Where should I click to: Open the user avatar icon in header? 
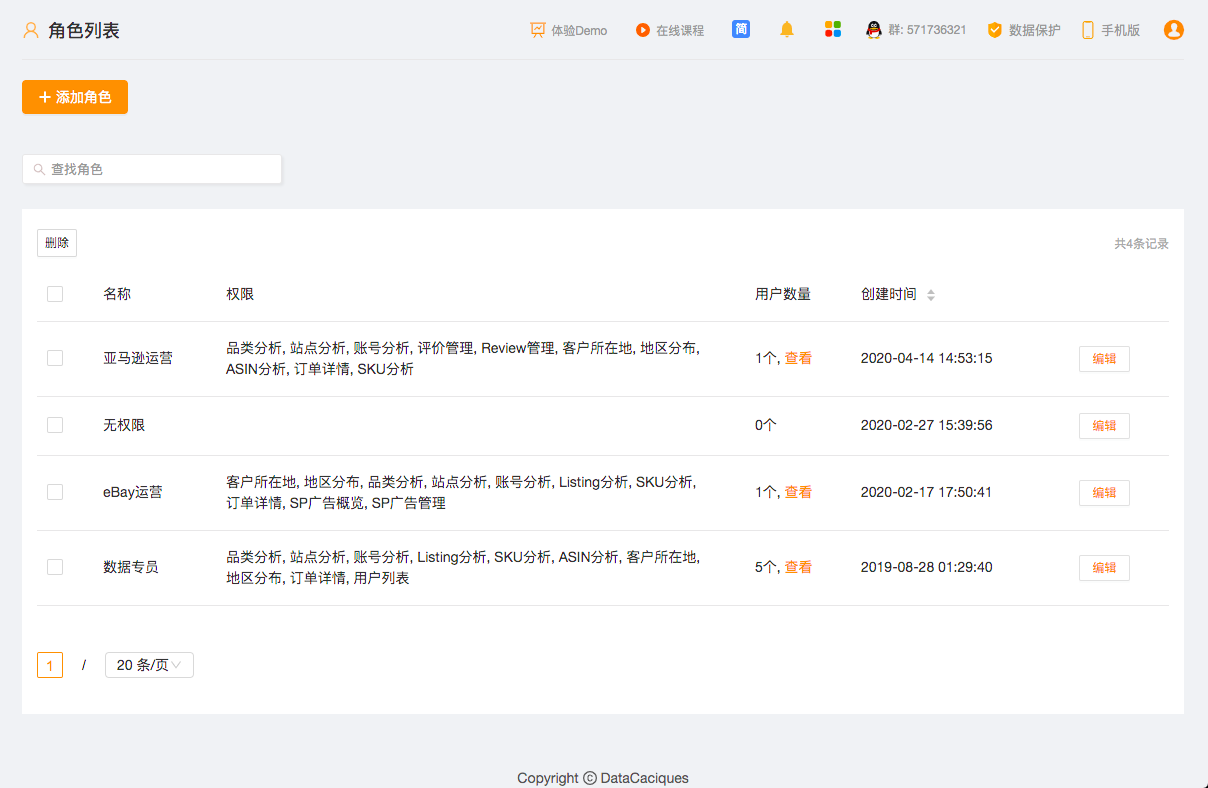pyautogui.click(x=1173, y=30)
